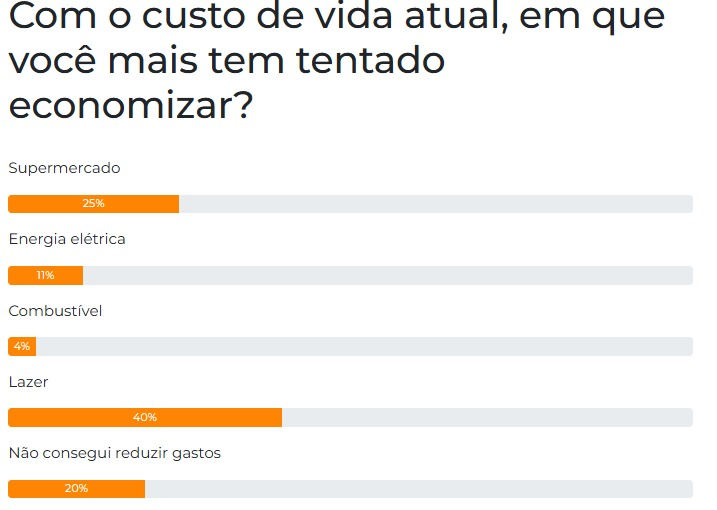The width and height of the screenshot is (717, 510).
Task: Click orange end of the Supermercado bar
Action: pos(174,204)
